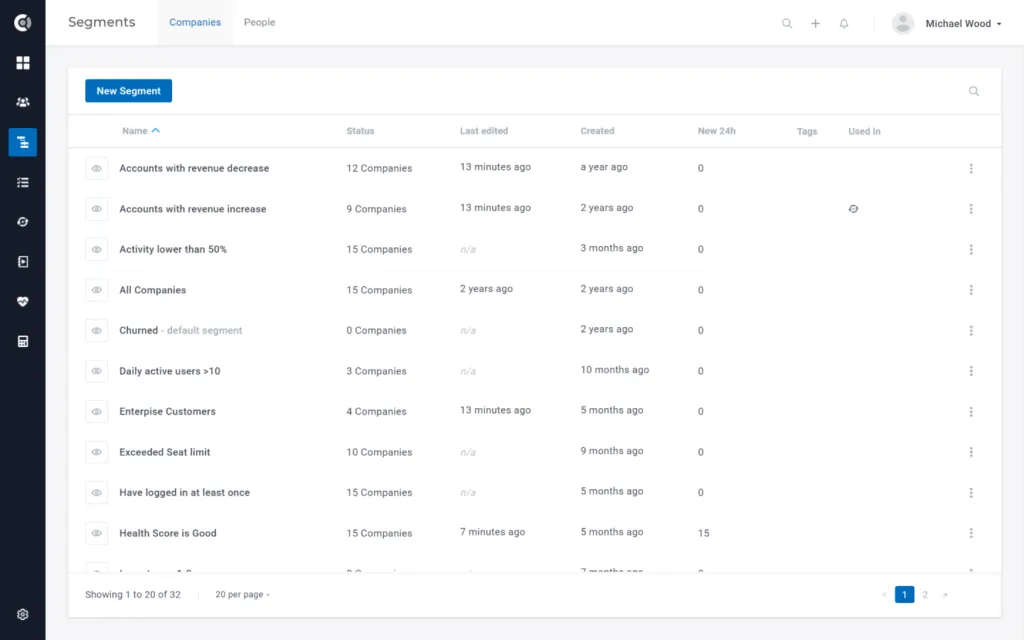Open the playbooks play icon in sidebar
1024x640 pixels.
point(23,262)
